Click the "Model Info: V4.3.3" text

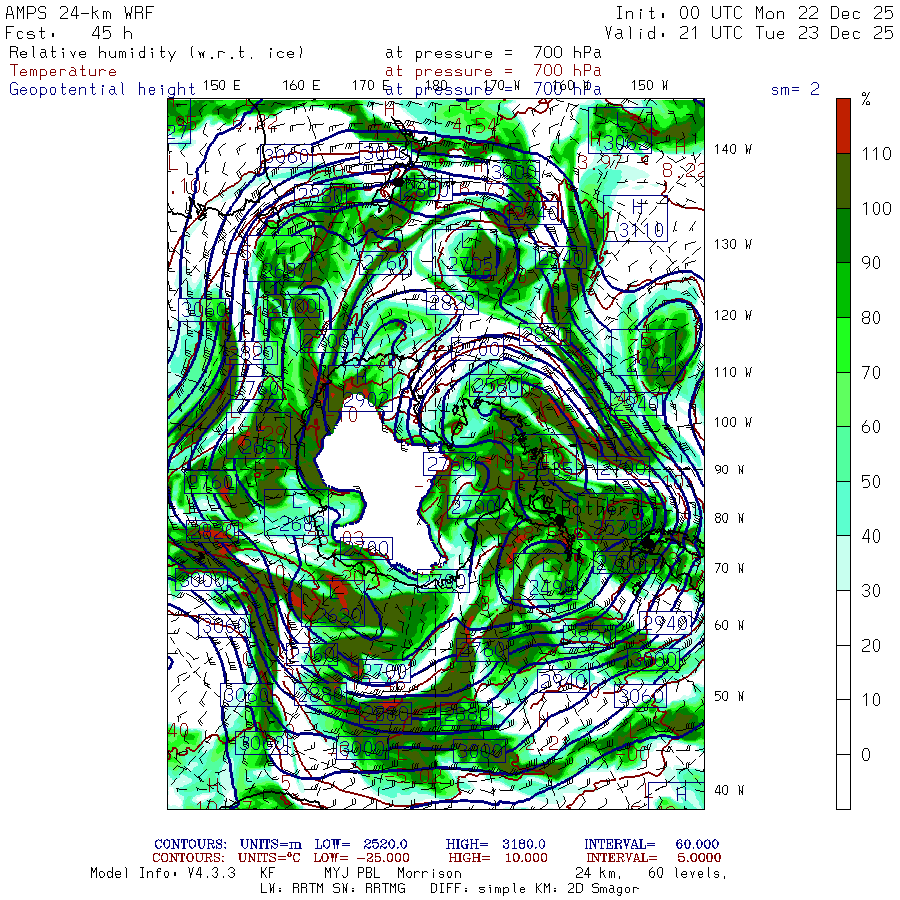click(163, 873)
